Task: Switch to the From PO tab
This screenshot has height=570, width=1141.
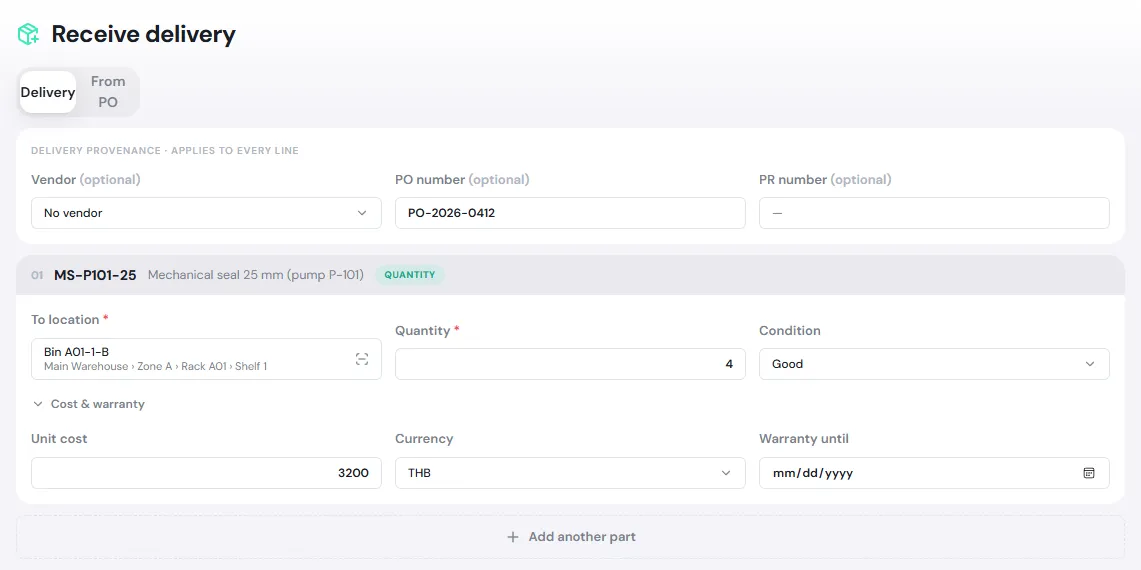Action: pyautogui.click(x=108, y=92)
